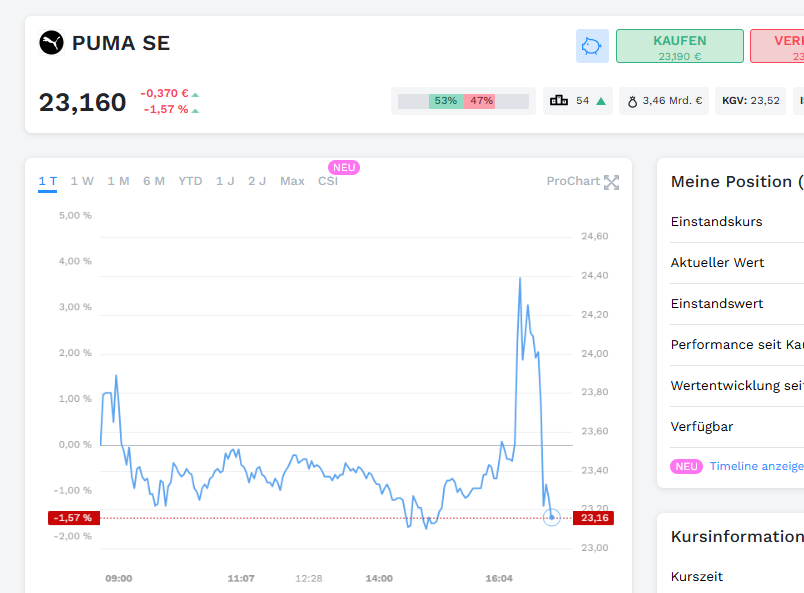Image resolution: width=804 pixels, height=593 pixels.
Task: Open ProChart fullscreen expand icon
Action: pos(612,182)
